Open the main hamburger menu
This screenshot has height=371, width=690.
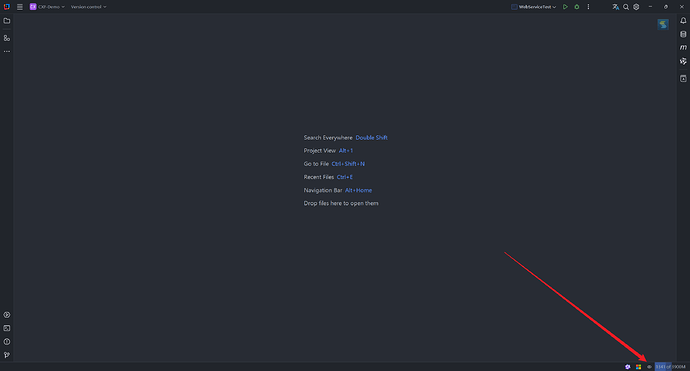tap(20, 7)
